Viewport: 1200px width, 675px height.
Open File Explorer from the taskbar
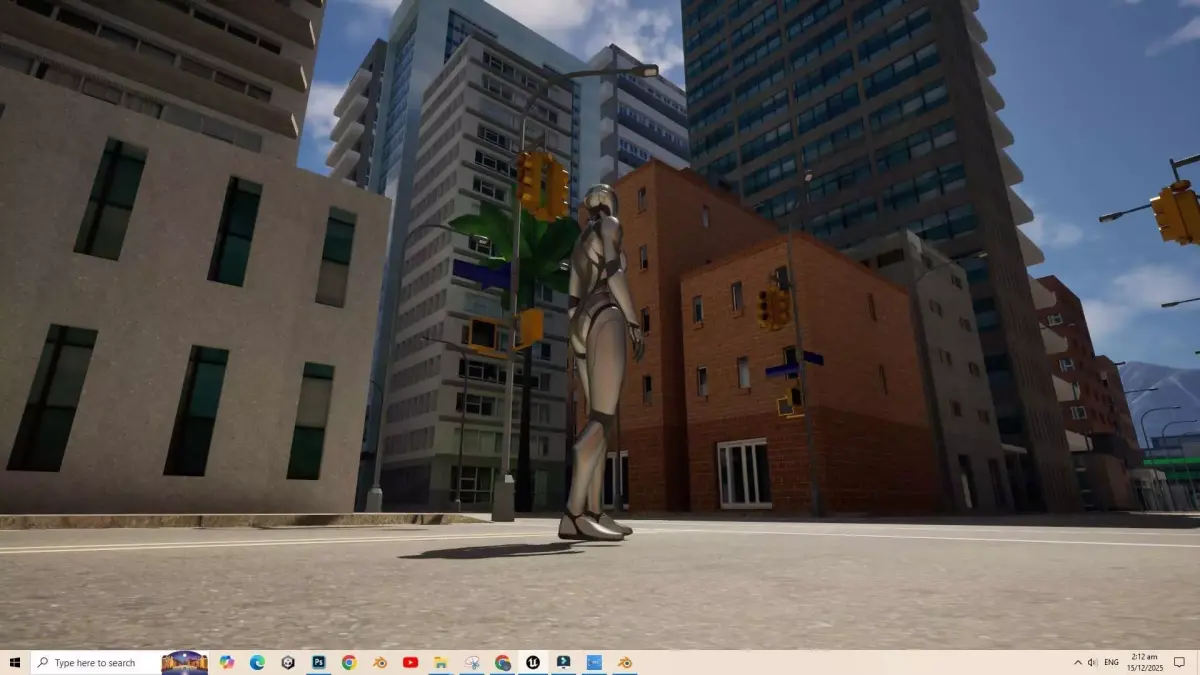[441, 663]
